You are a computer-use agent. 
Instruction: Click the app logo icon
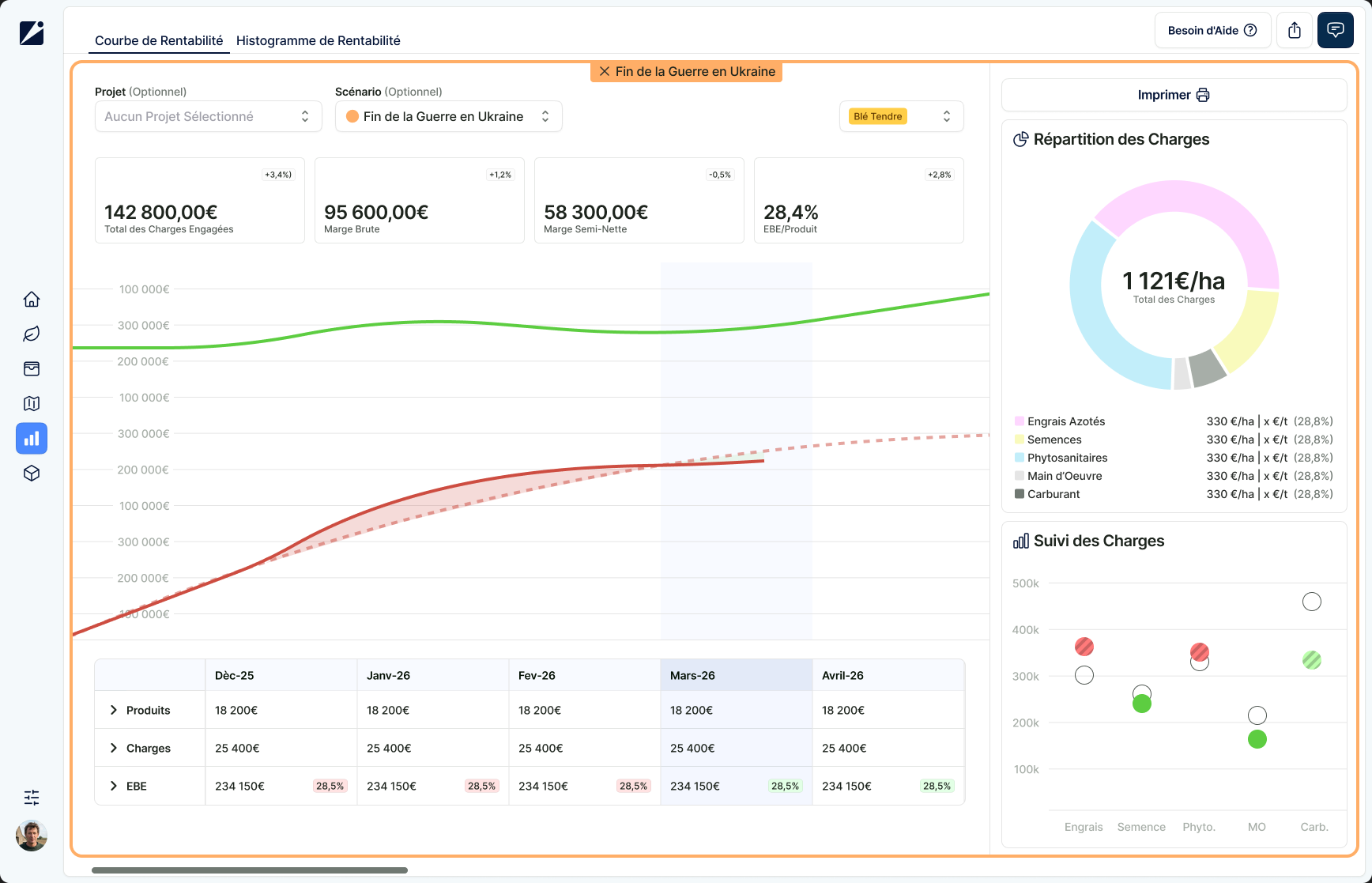(x=32, y=33)
